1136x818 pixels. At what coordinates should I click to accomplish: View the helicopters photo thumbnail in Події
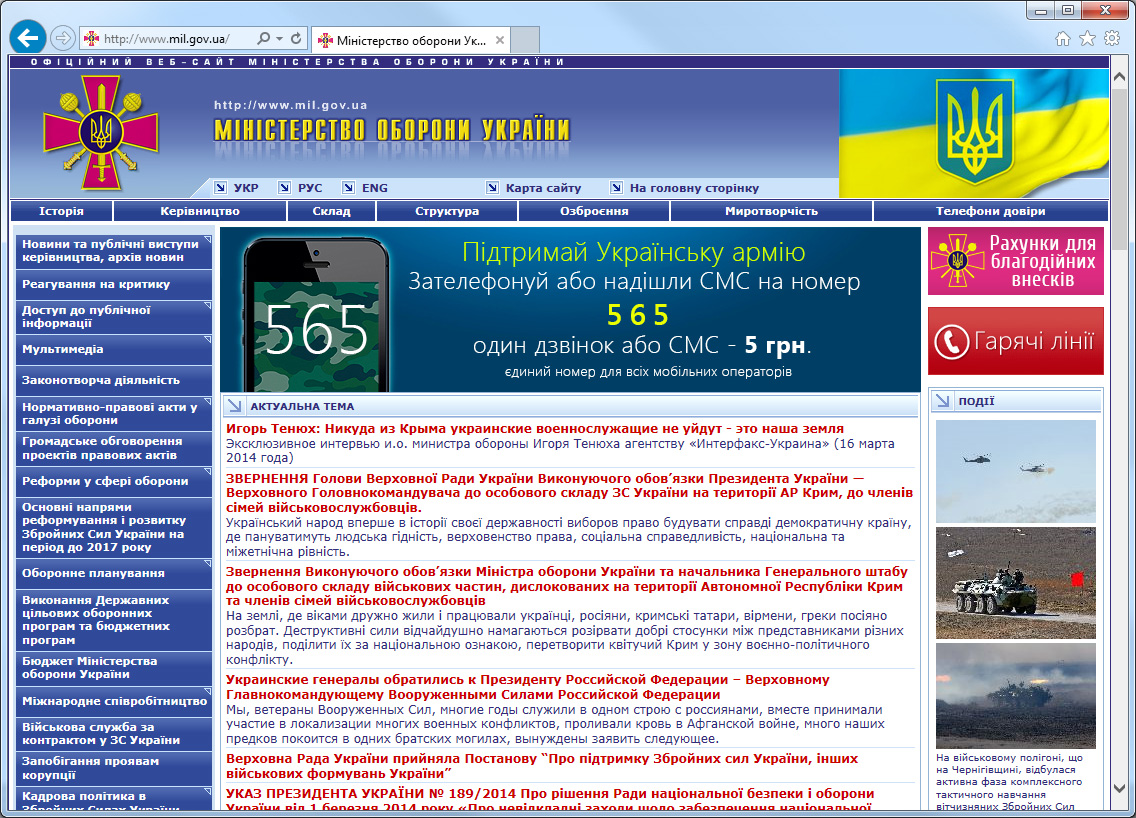click(1016, 472)
